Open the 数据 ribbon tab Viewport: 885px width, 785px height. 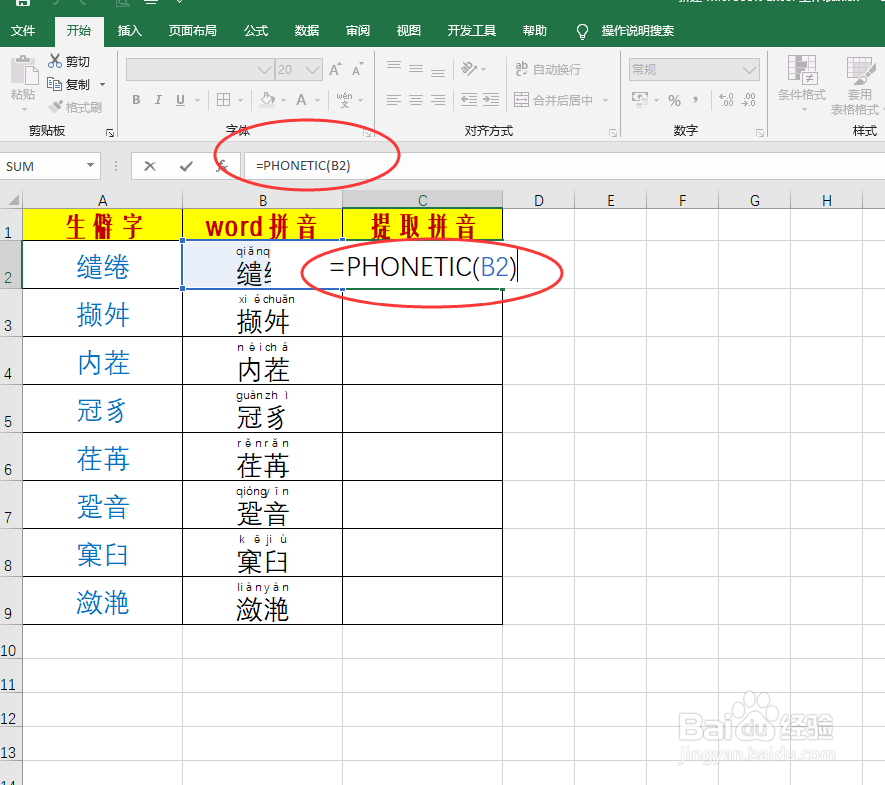pyautogui.click(x=306, y=31)
